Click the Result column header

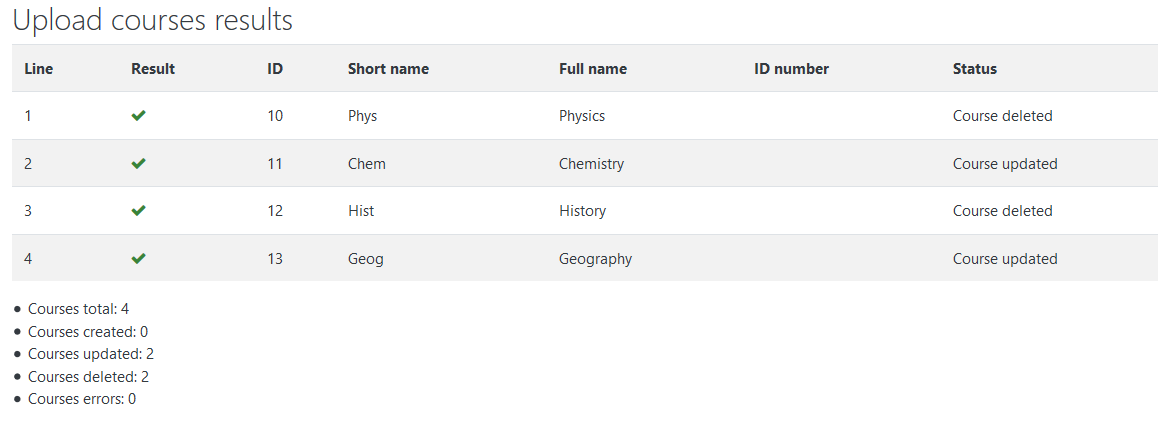(x=153, y=69)
